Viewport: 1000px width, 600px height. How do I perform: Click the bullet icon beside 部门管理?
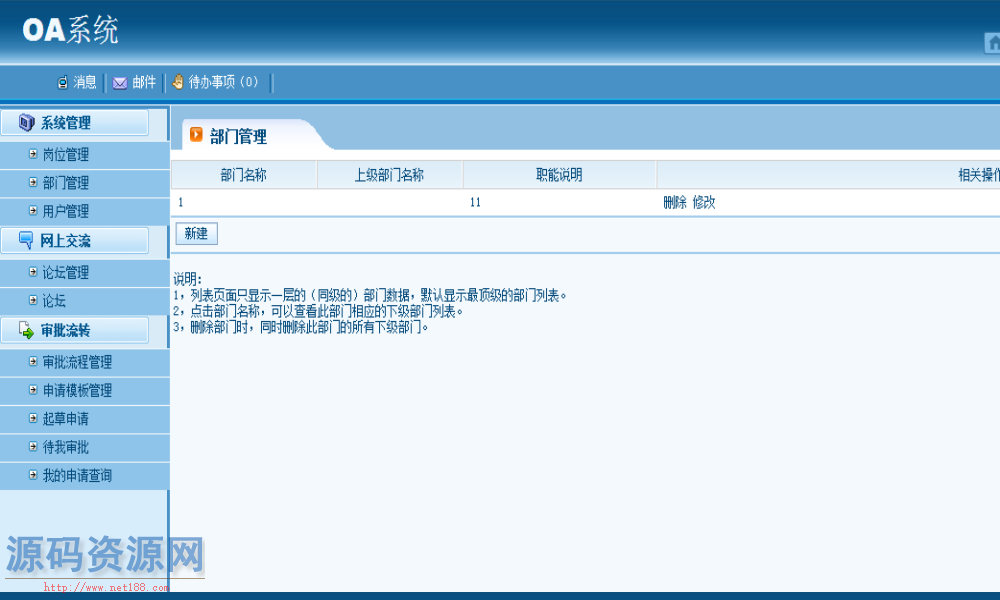click(x=33, y=182)
